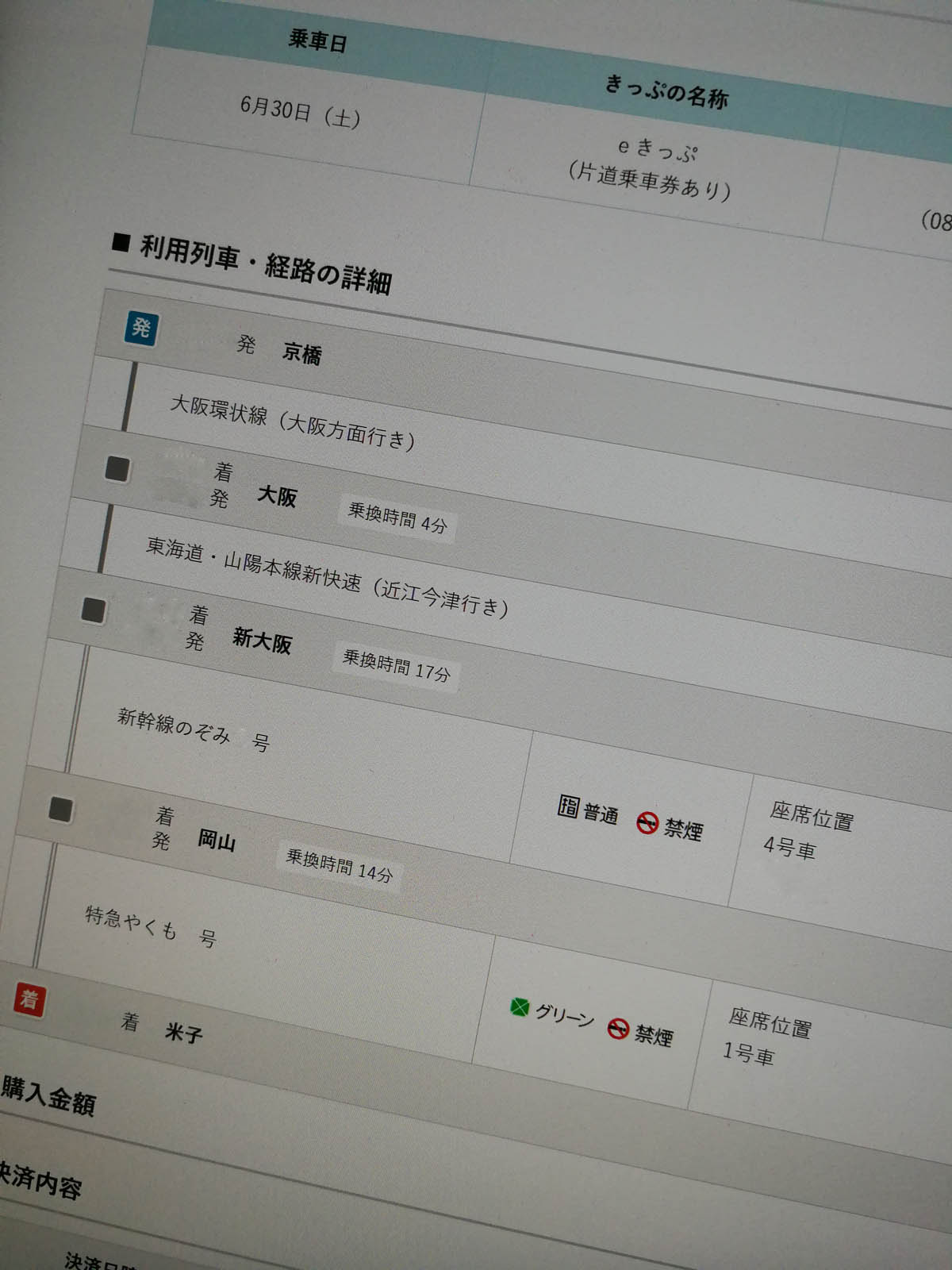The image size is (952, 1270).
Task: Click the 乗換時間 14分 badge
Action: (x=340, y=866)
